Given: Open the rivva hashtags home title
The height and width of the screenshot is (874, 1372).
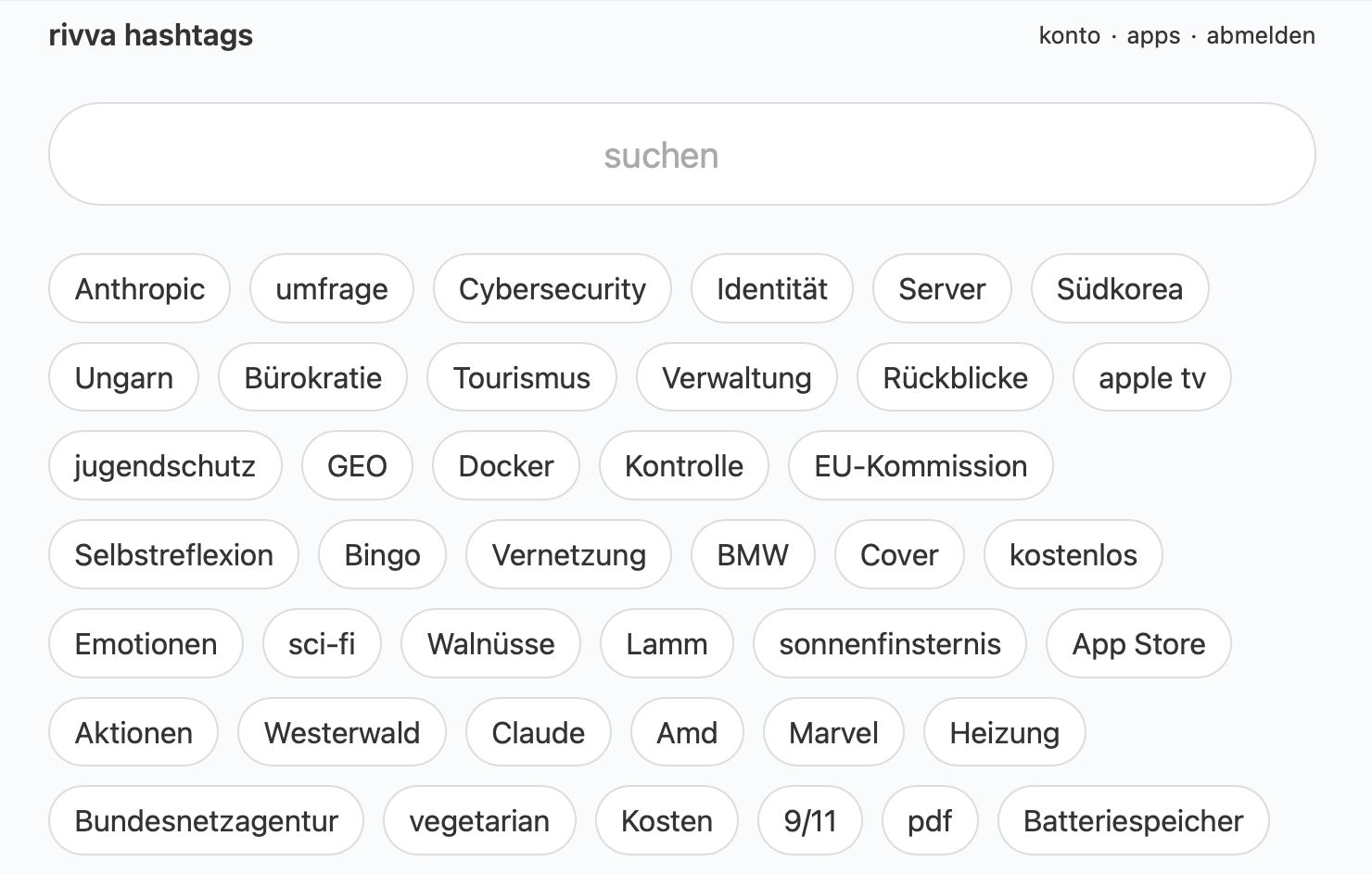Looking at the screenshot, I should [150, 35].
